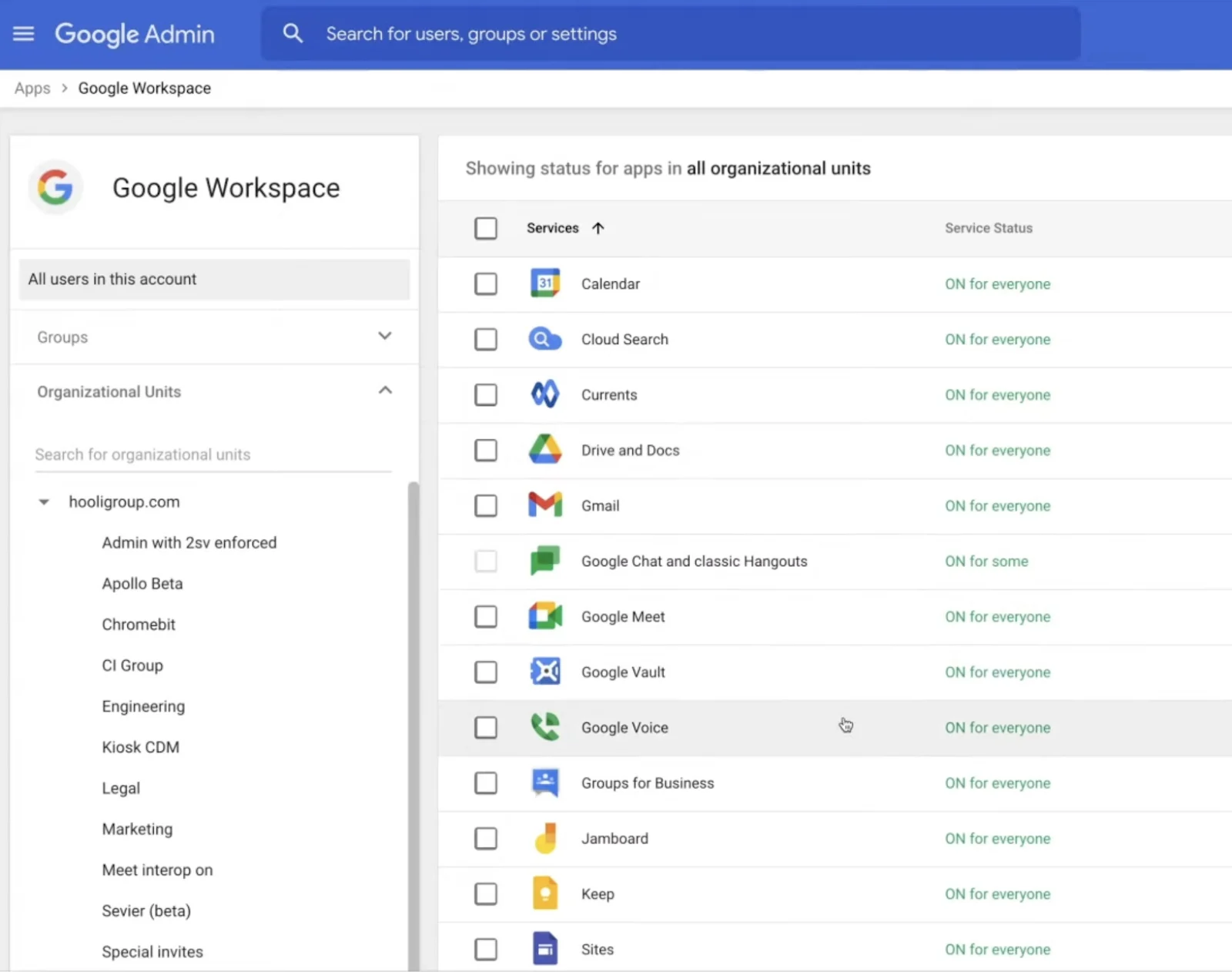Select All users in this account
1232x972 pixels.
pos(214,279)
